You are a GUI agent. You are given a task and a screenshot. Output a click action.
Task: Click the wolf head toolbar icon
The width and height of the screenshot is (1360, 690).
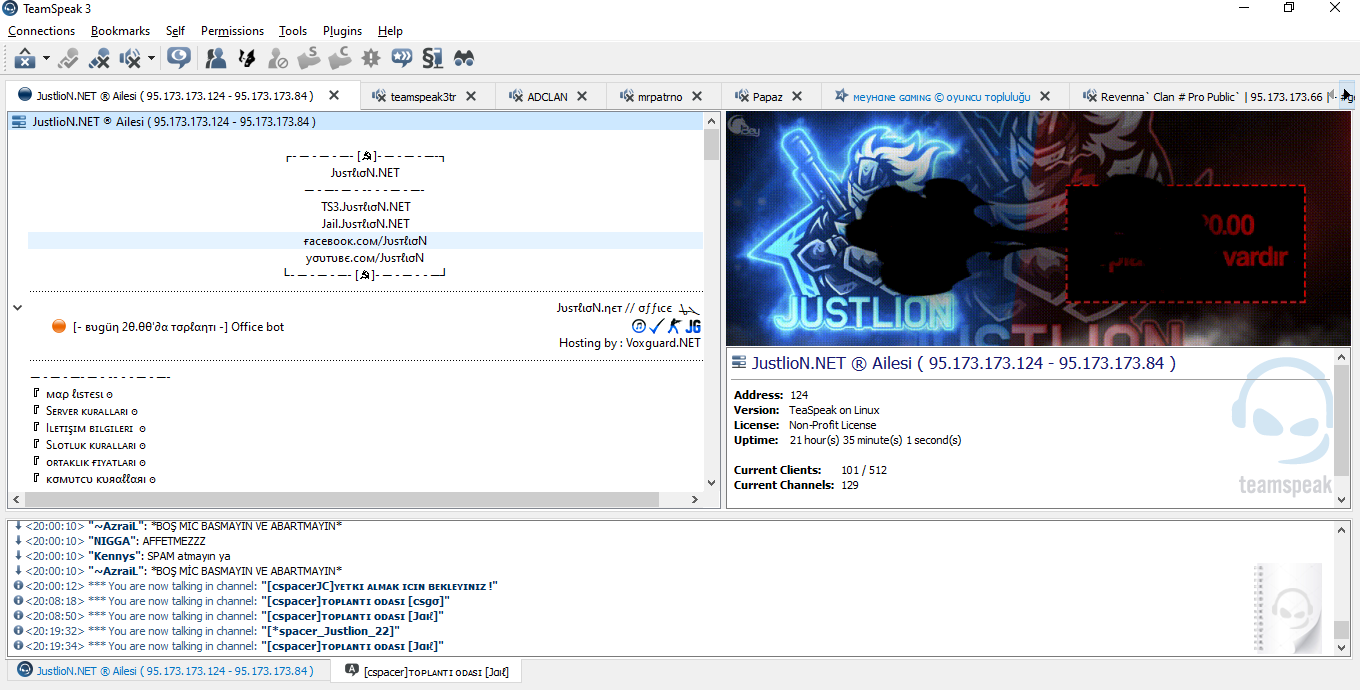(246, 58)
